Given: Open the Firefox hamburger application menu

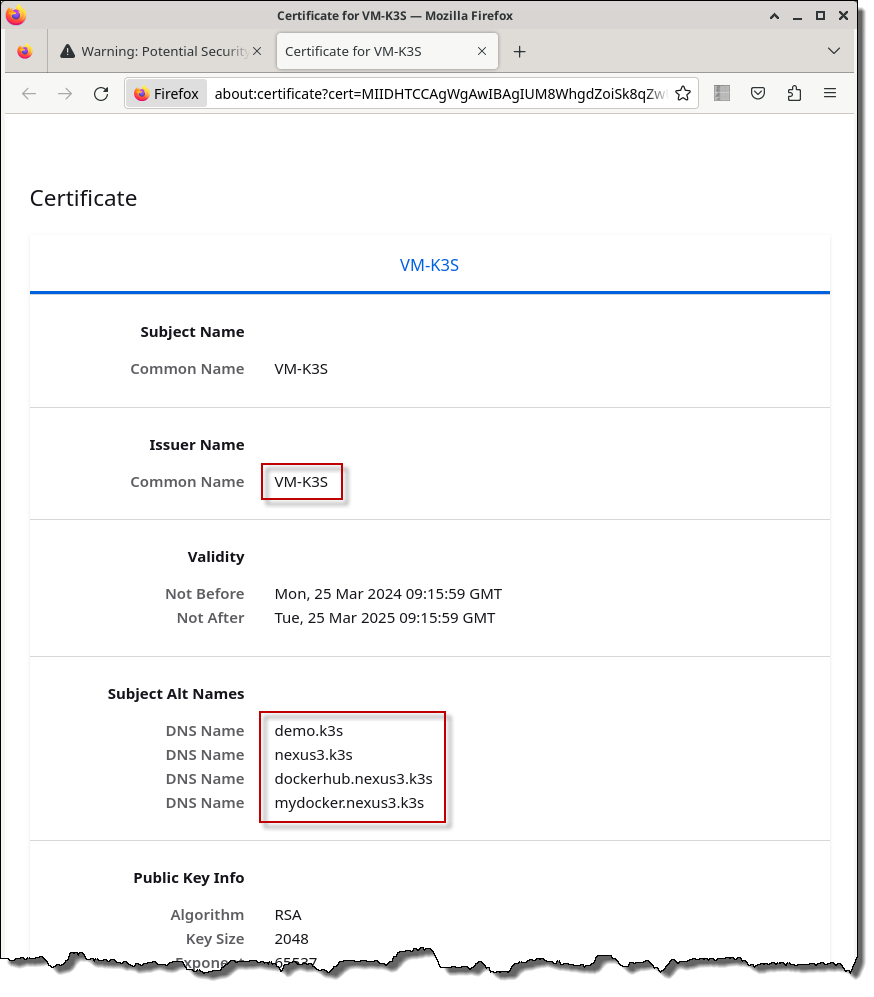Looking at the screenshot, I should click(830, 93).
